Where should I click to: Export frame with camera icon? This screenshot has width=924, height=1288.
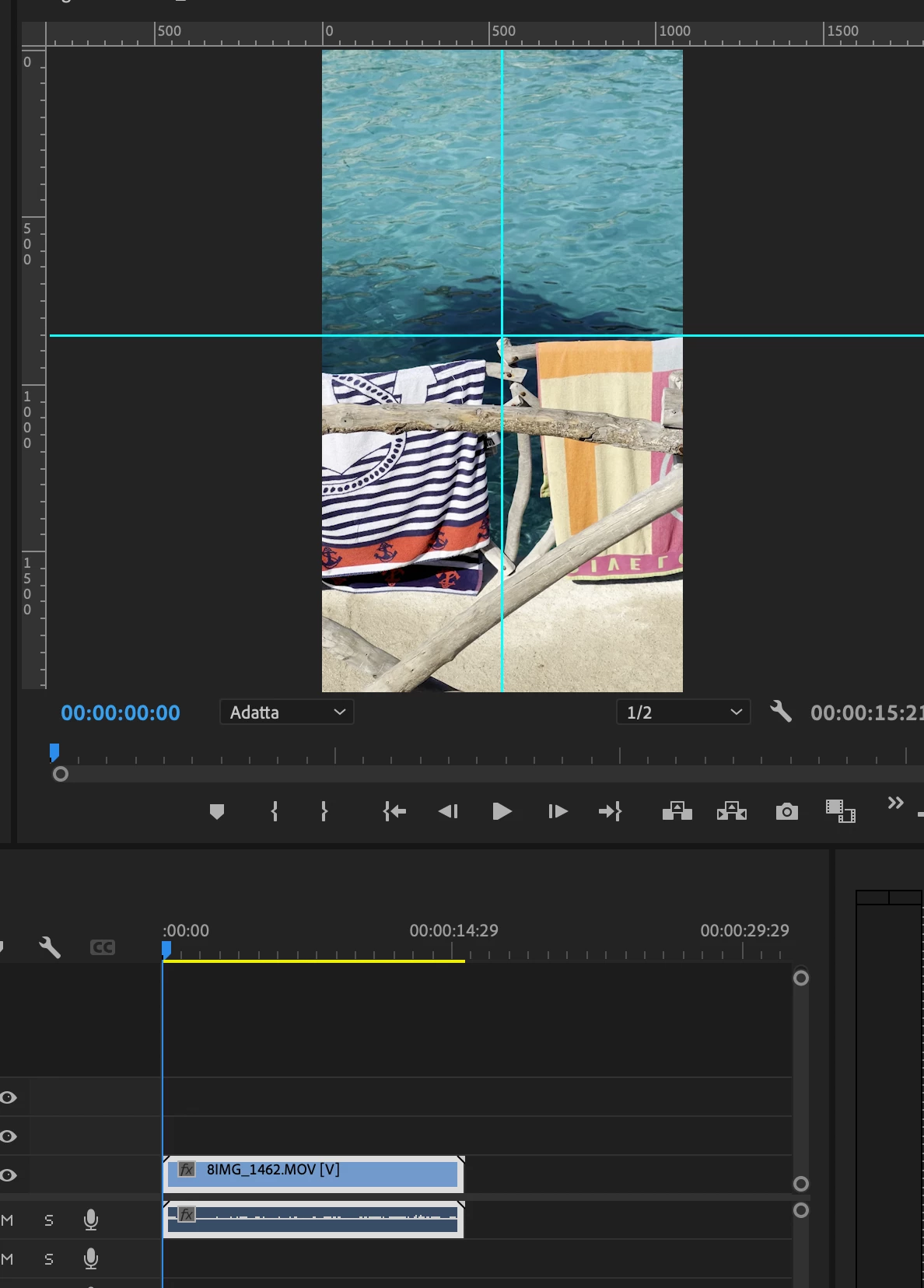(787, 812)
